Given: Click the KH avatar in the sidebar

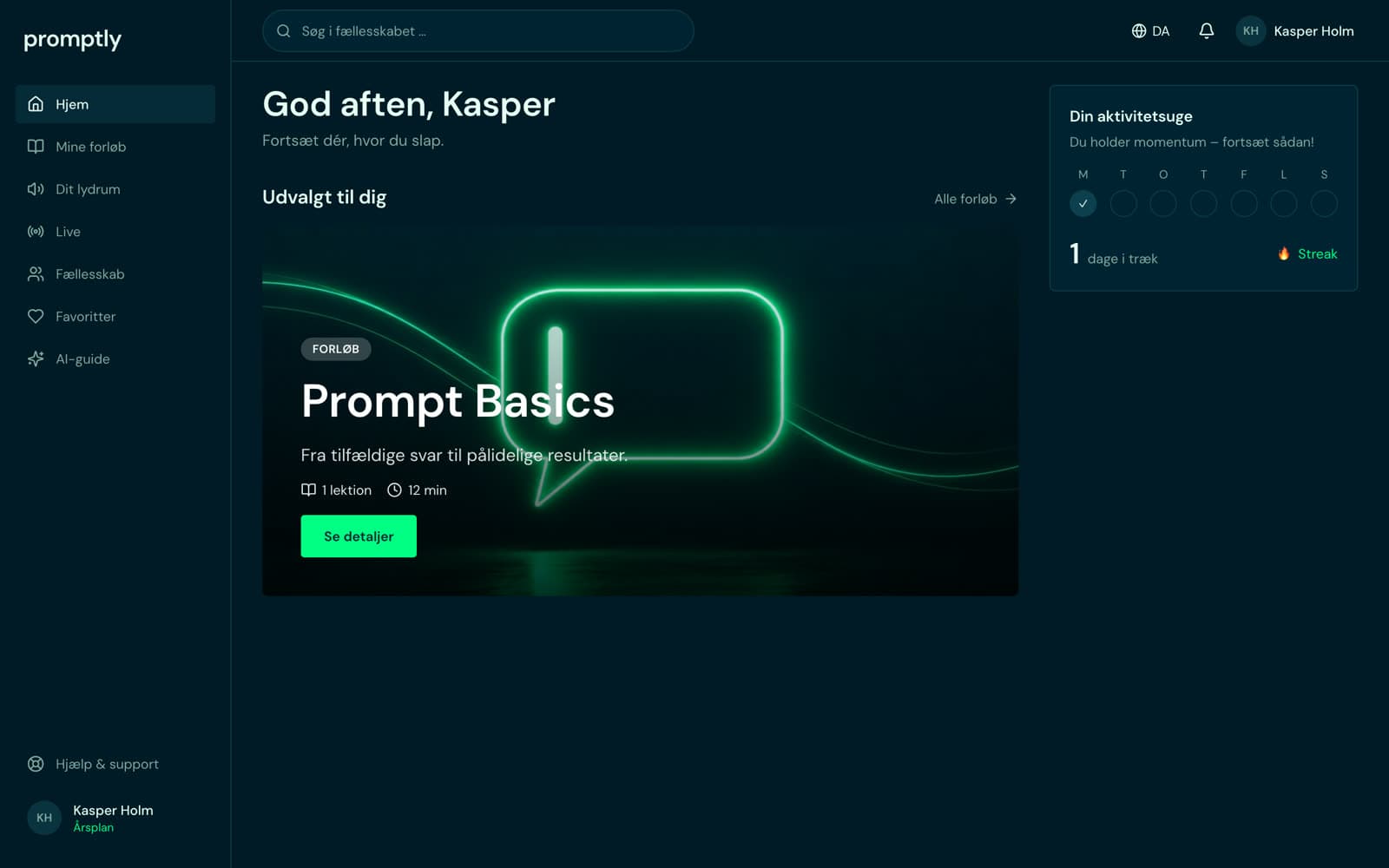Looking at the screenshot, I should click(x=44, y=818).
